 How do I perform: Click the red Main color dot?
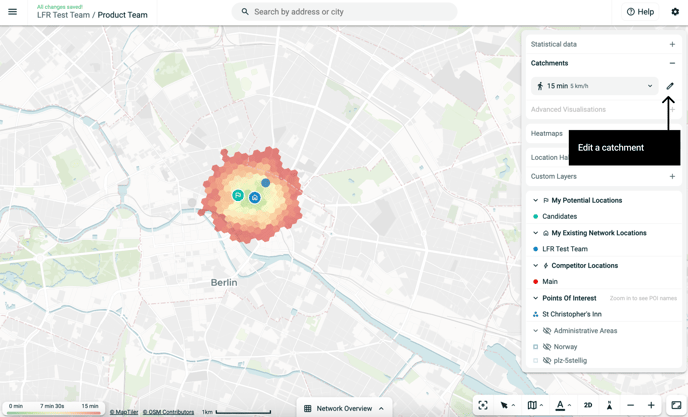(535, 281)
